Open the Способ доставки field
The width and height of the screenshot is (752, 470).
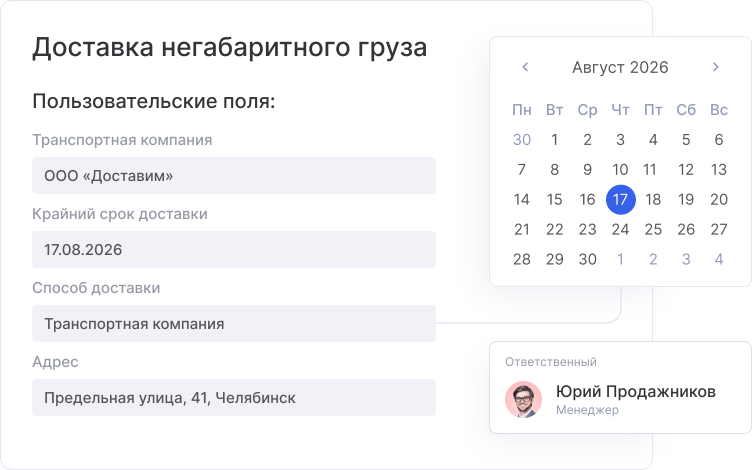[234, 324]
